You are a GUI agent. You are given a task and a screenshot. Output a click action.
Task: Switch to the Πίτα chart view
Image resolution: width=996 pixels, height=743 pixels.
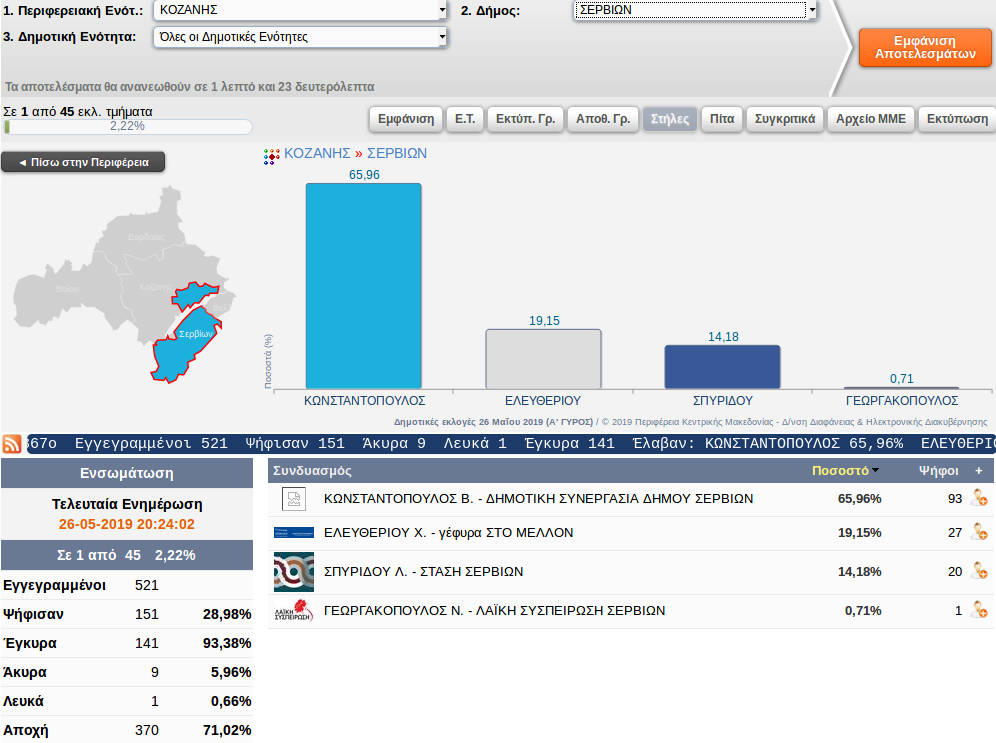[x=722, y=119]
